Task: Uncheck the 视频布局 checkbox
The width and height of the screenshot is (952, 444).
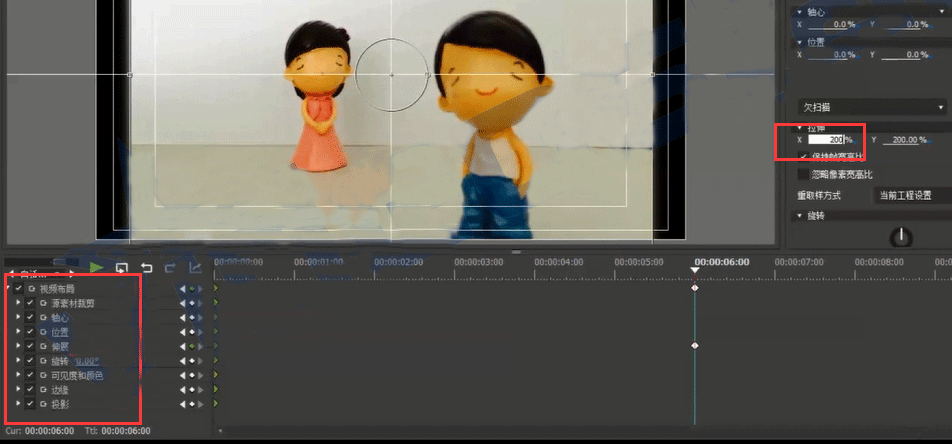Action: tap(18, 289)
